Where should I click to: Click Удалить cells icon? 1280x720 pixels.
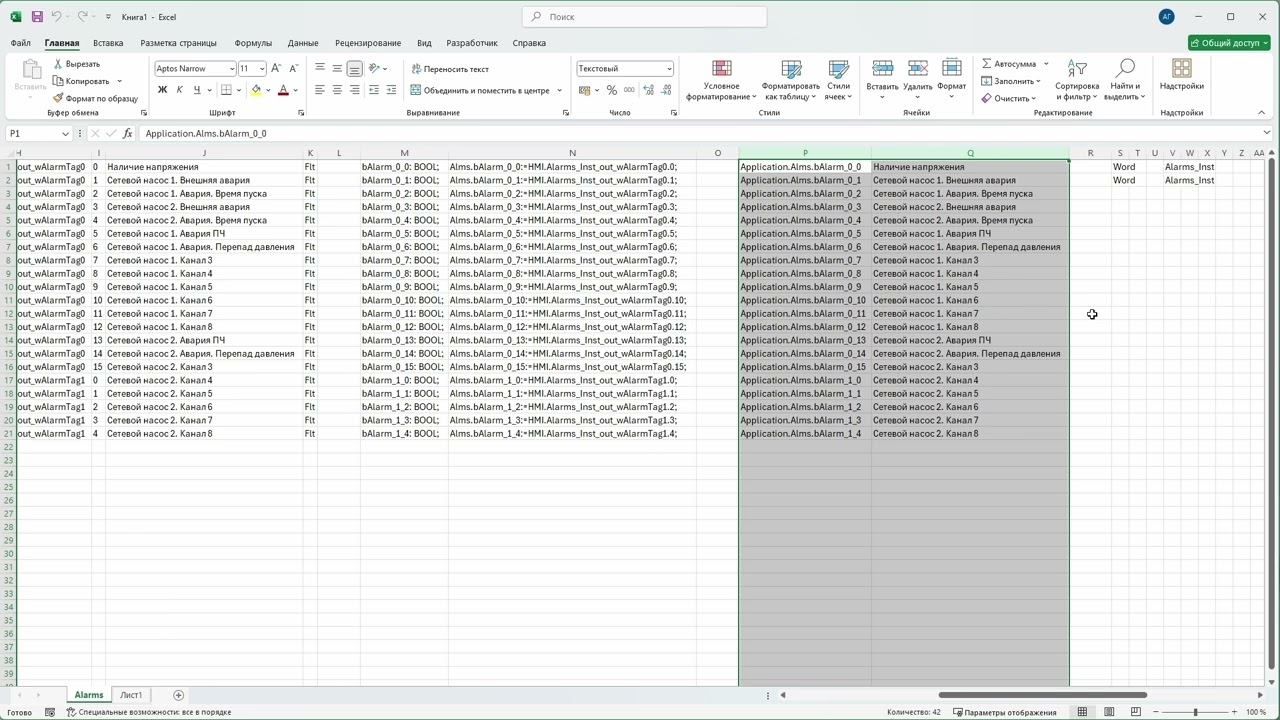(917, 69)
